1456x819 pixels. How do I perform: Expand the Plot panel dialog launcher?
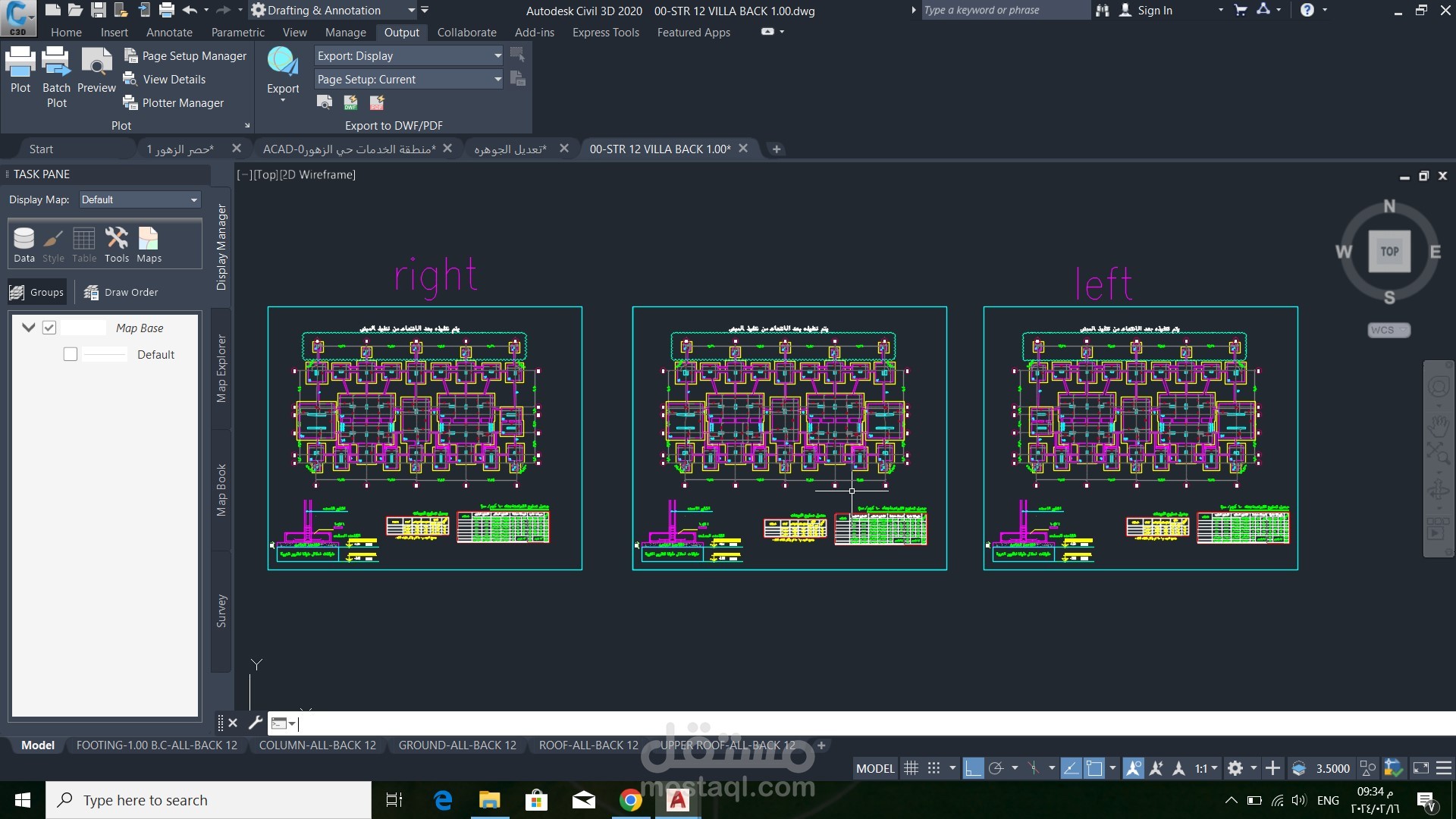(x=247, y=126)
